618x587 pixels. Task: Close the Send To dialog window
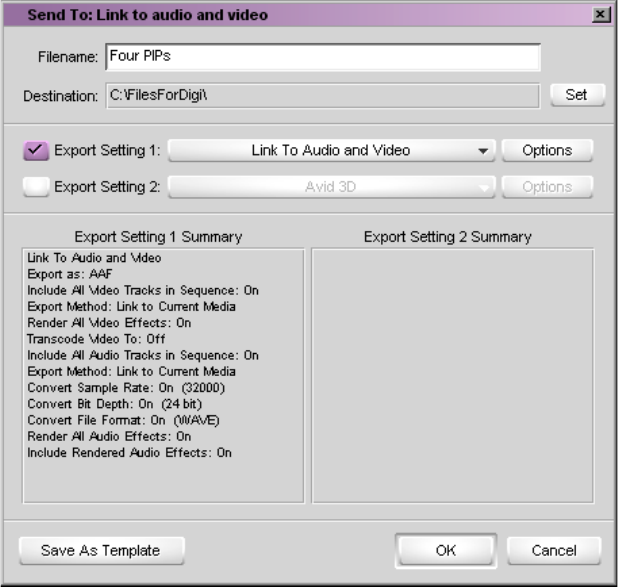pyautogui.click(x=600, y=15)
